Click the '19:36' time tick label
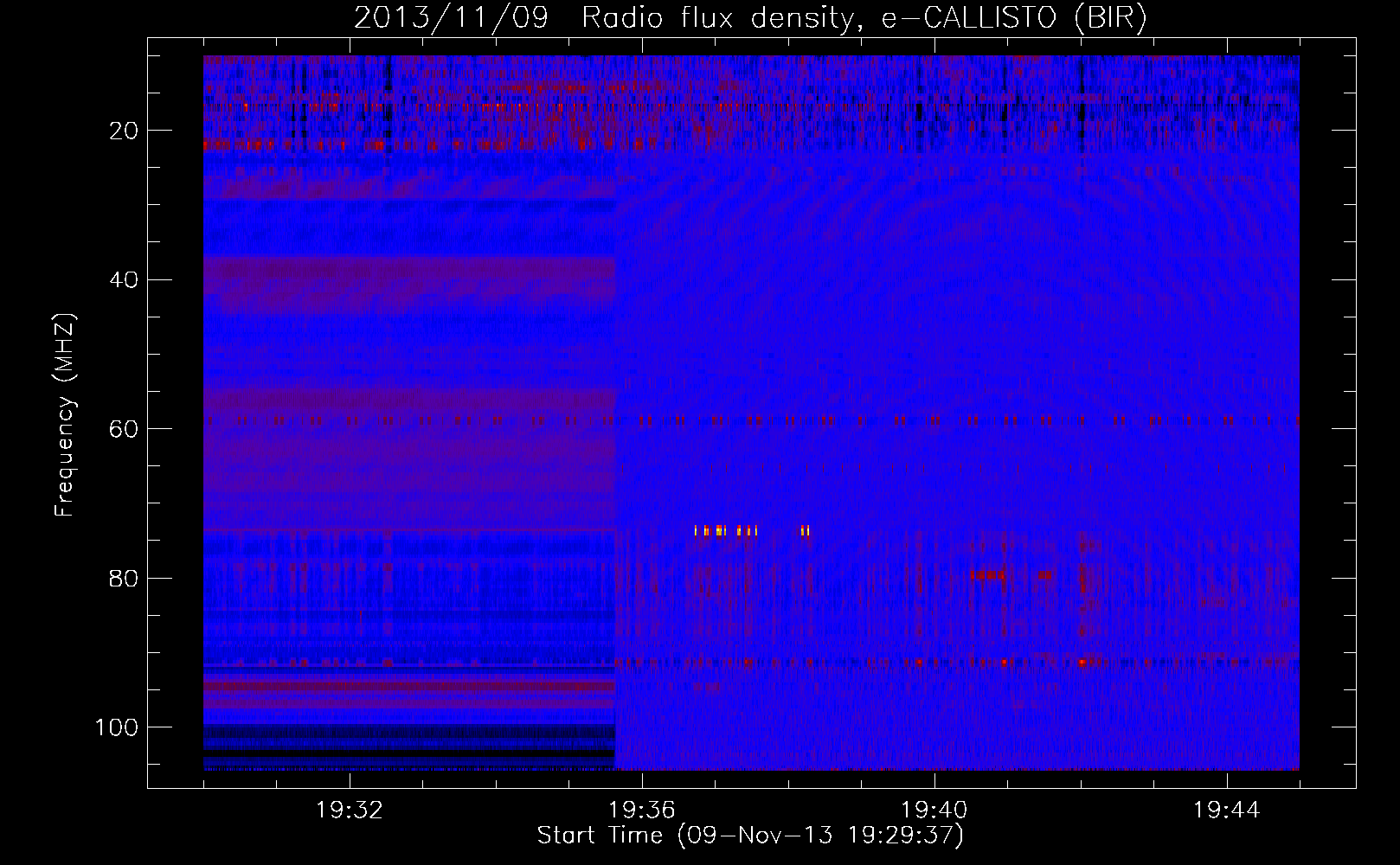This screenshot has width=1400, height=865. pos(641,811)
